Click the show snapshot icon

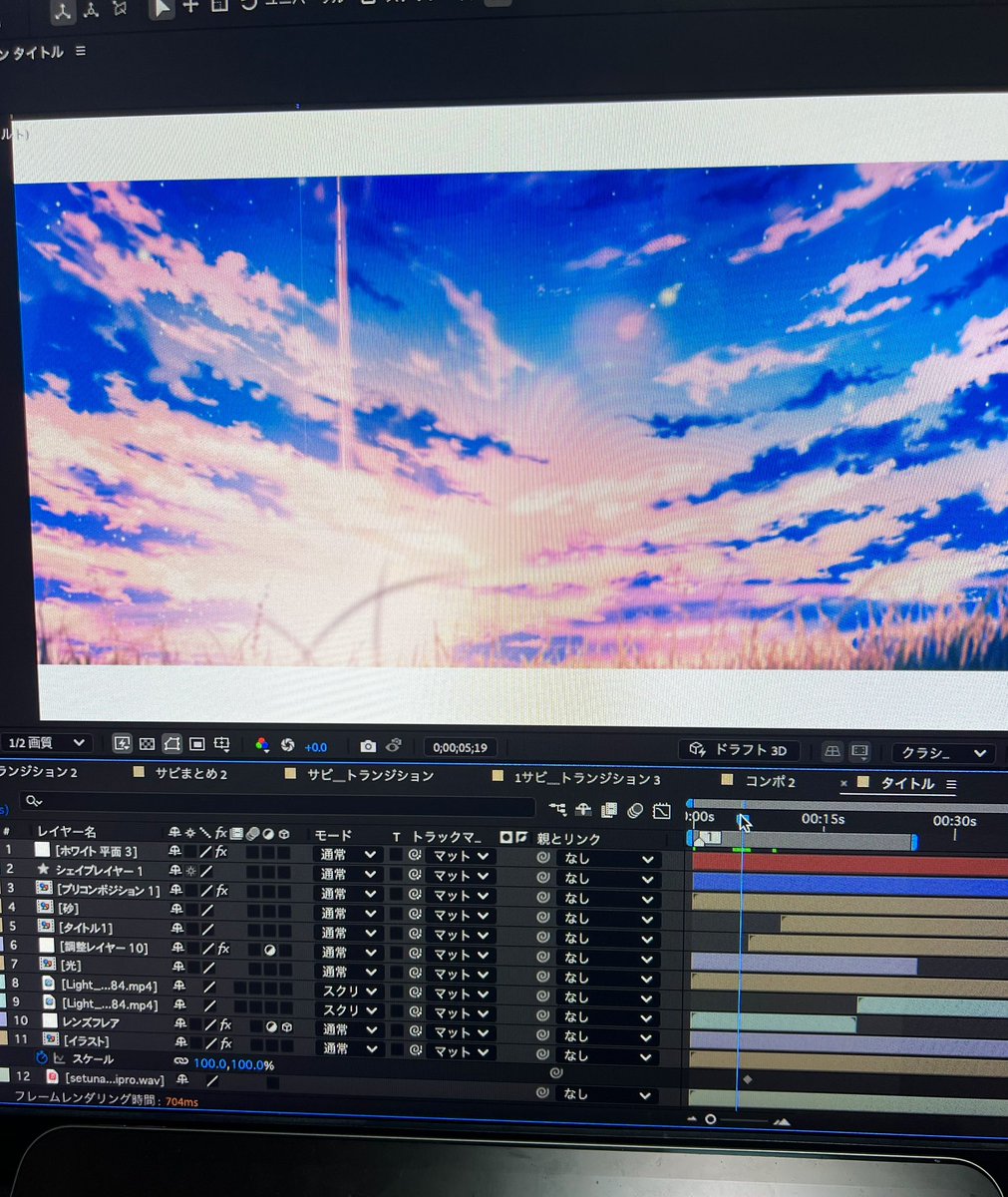coord(394,745)
